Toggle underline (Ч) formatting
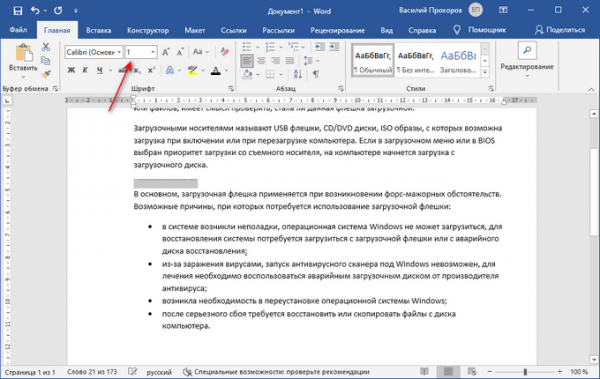This screenshot has width=600, height=379. coord(99,70)
